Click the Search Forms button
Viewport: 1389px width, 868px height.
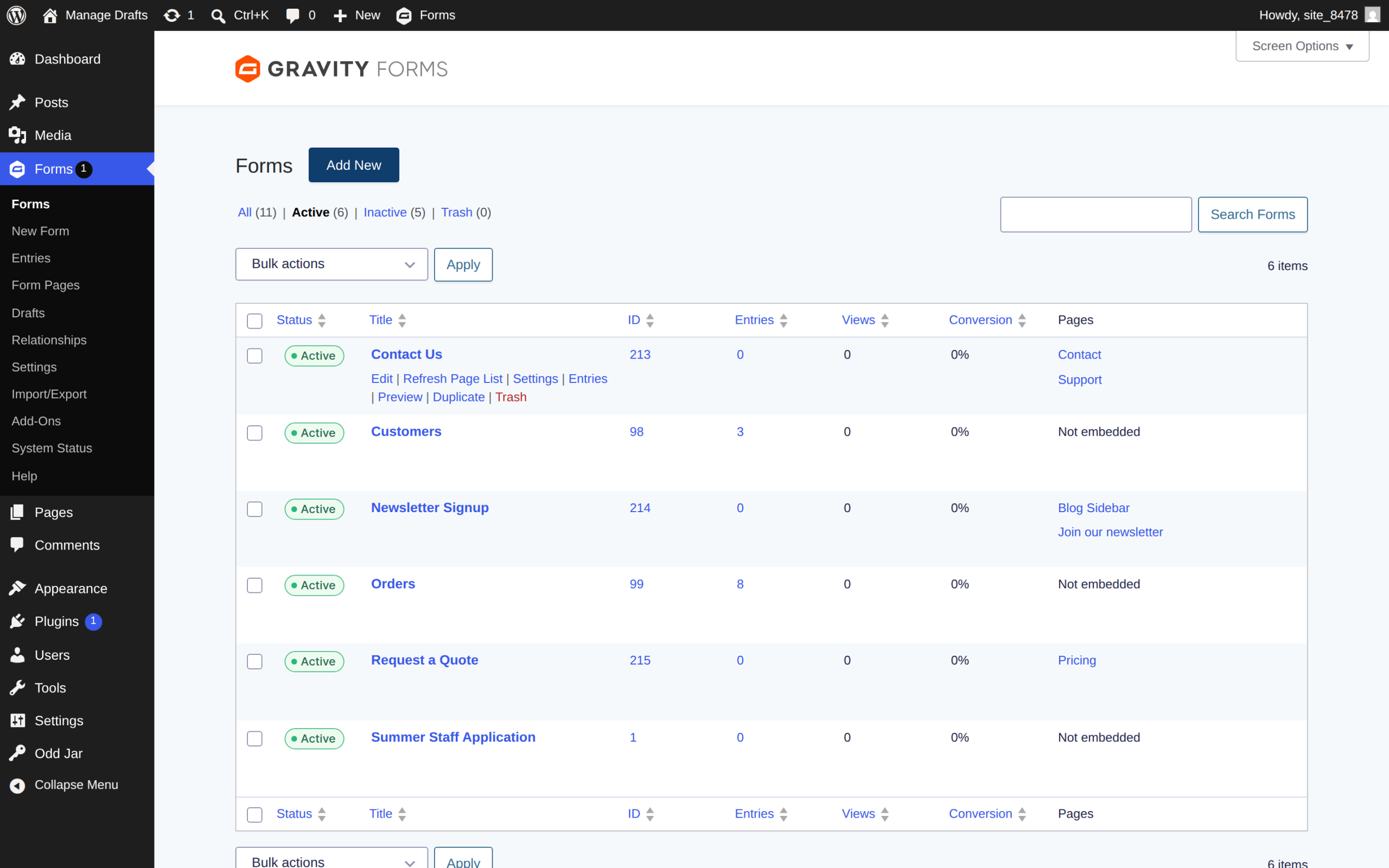point(1252,215)
